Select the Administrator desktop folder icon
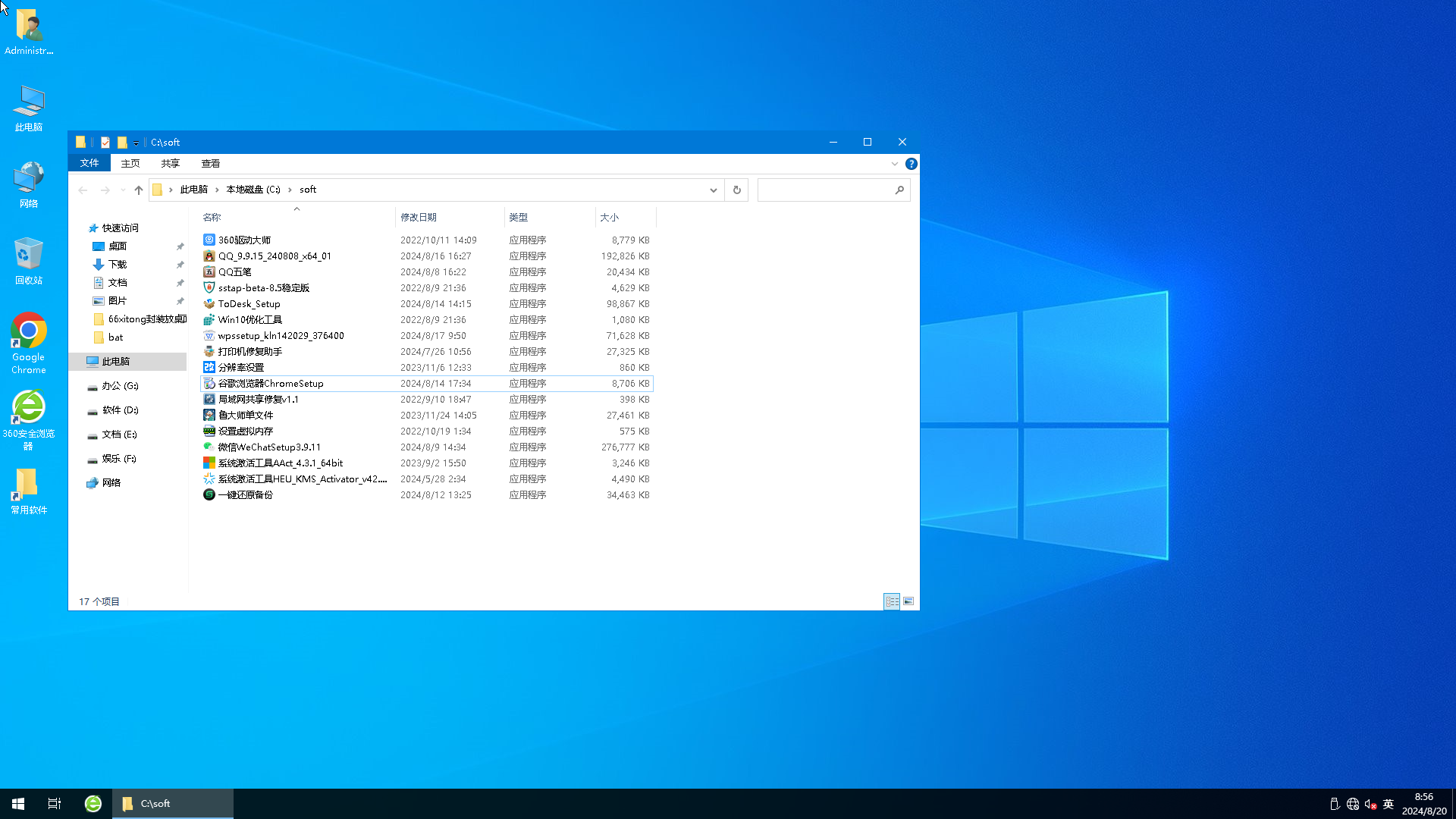The width and height of the screenshot is (1456, 819). pos(29,32)
